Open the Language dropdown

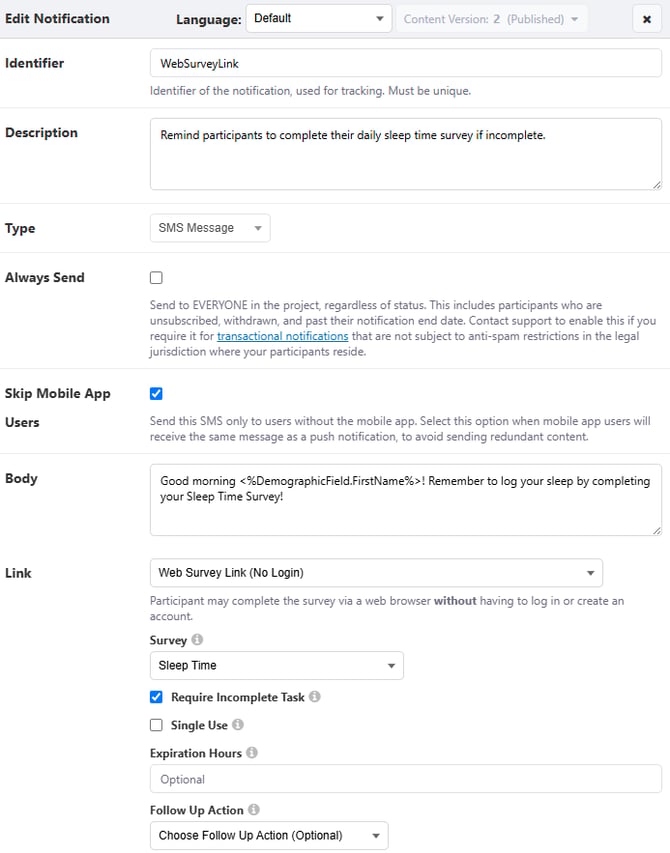pyautogui.click(x=319, y=19)
